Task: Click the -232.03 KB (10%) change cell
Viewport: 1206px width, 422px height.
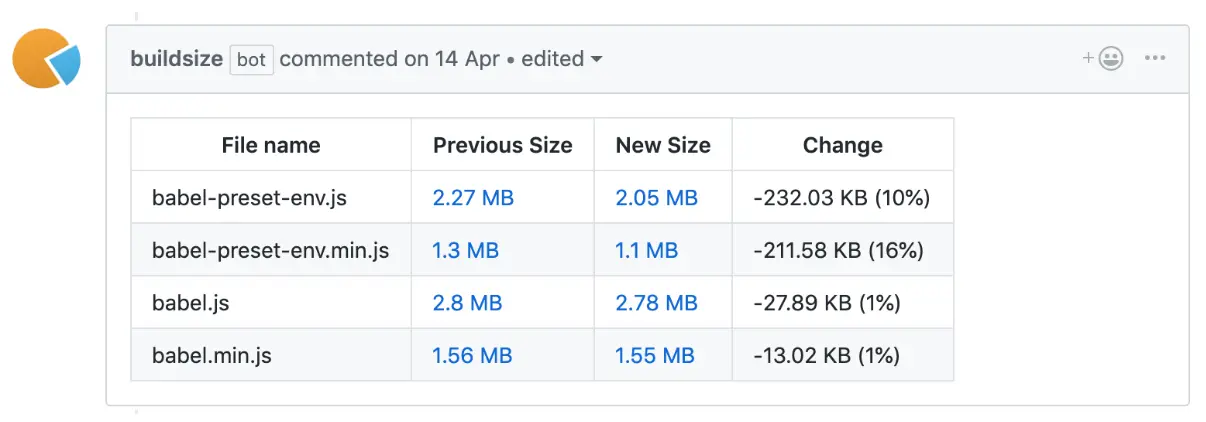Action: point(842,198)
